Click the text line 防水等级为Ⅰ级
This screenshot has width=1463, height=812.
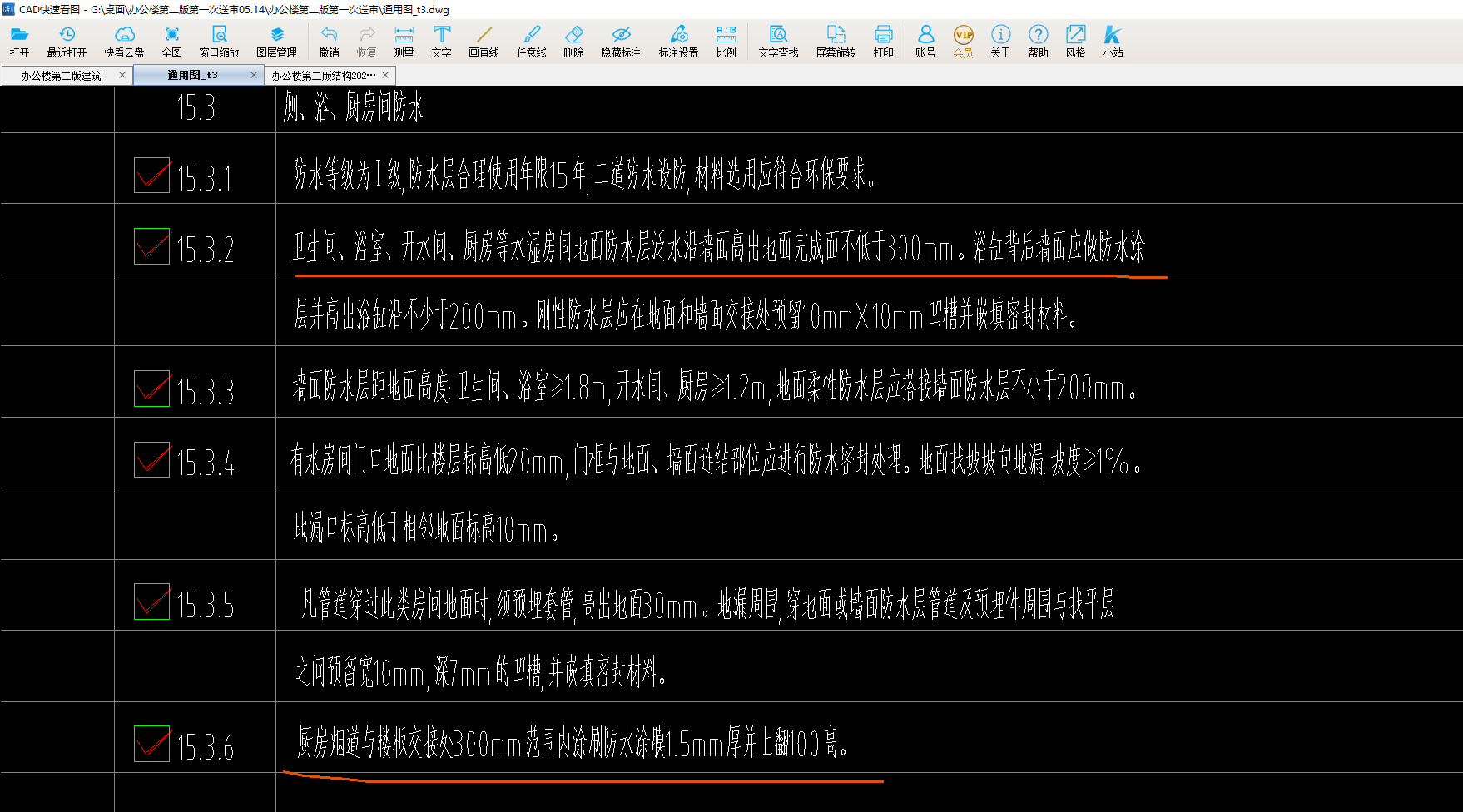point(583,175)
